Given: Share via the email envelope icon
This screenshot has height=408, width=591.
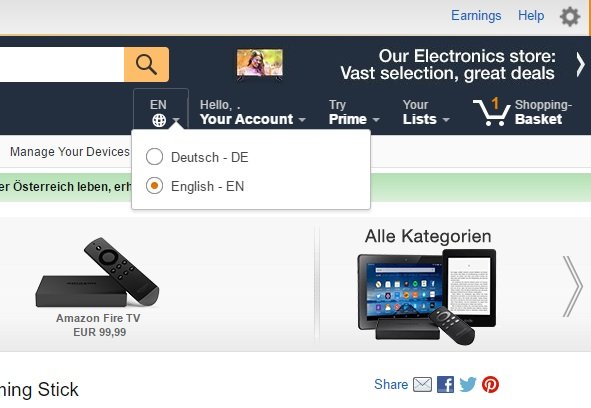Looking at the screenshot, I should coord(422,385).
